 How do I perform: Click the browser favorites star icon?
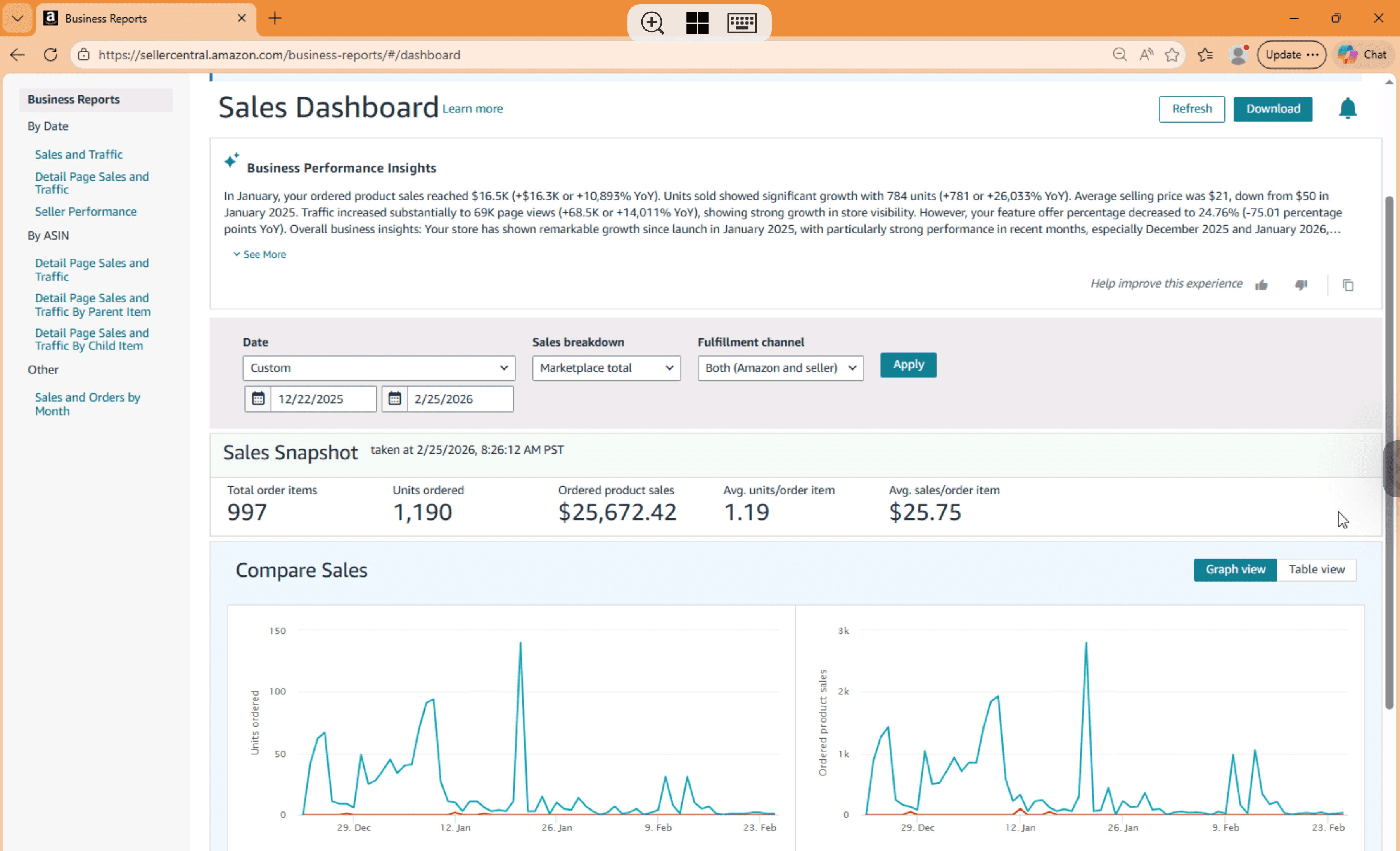point(1172,55)
